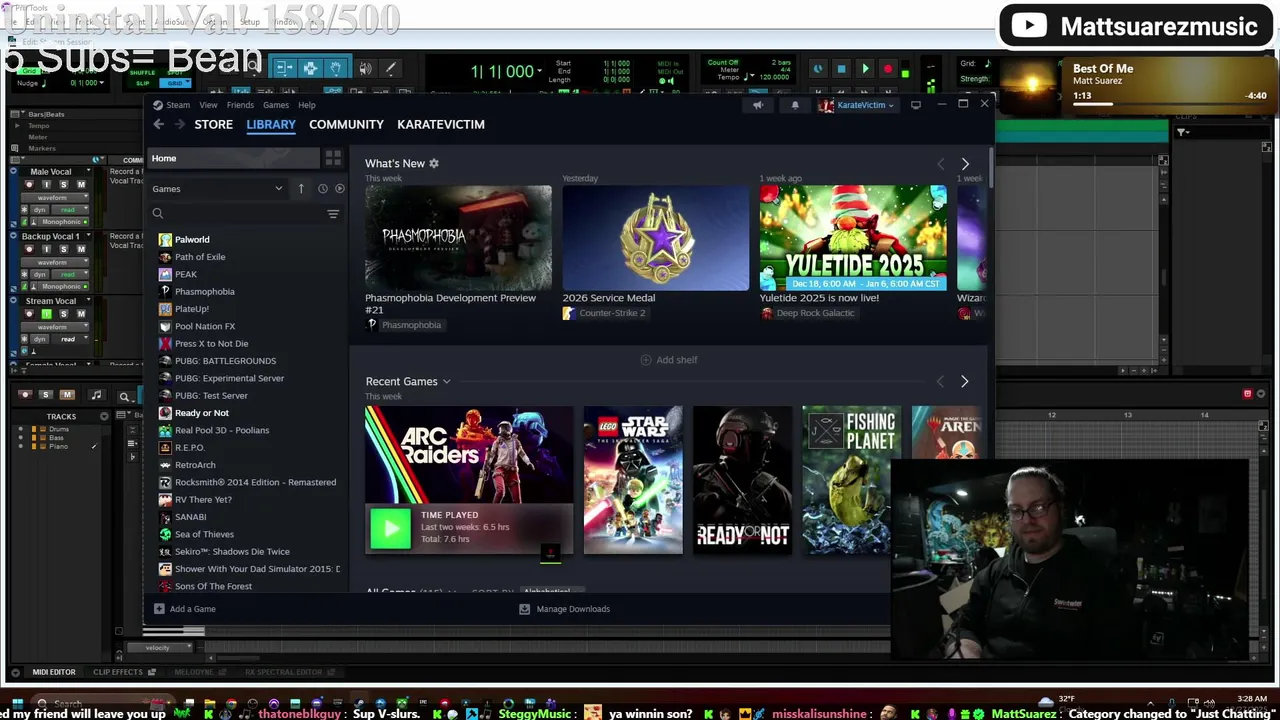Screen dimensions: 1280x720
Task: Open the Steam Games menu
Action: (x=276, y=105)
